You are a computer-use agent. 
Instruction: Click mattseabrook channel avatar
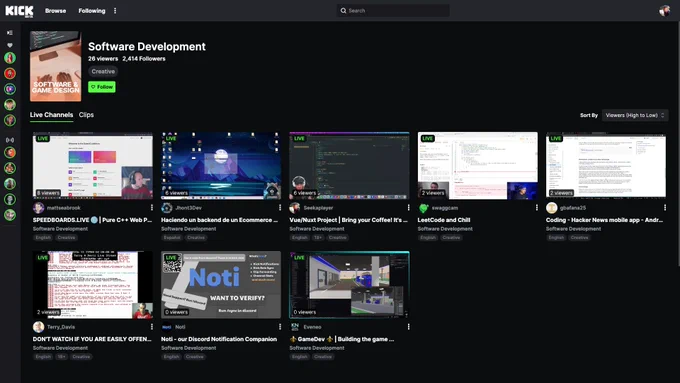[x=39, y=208]
